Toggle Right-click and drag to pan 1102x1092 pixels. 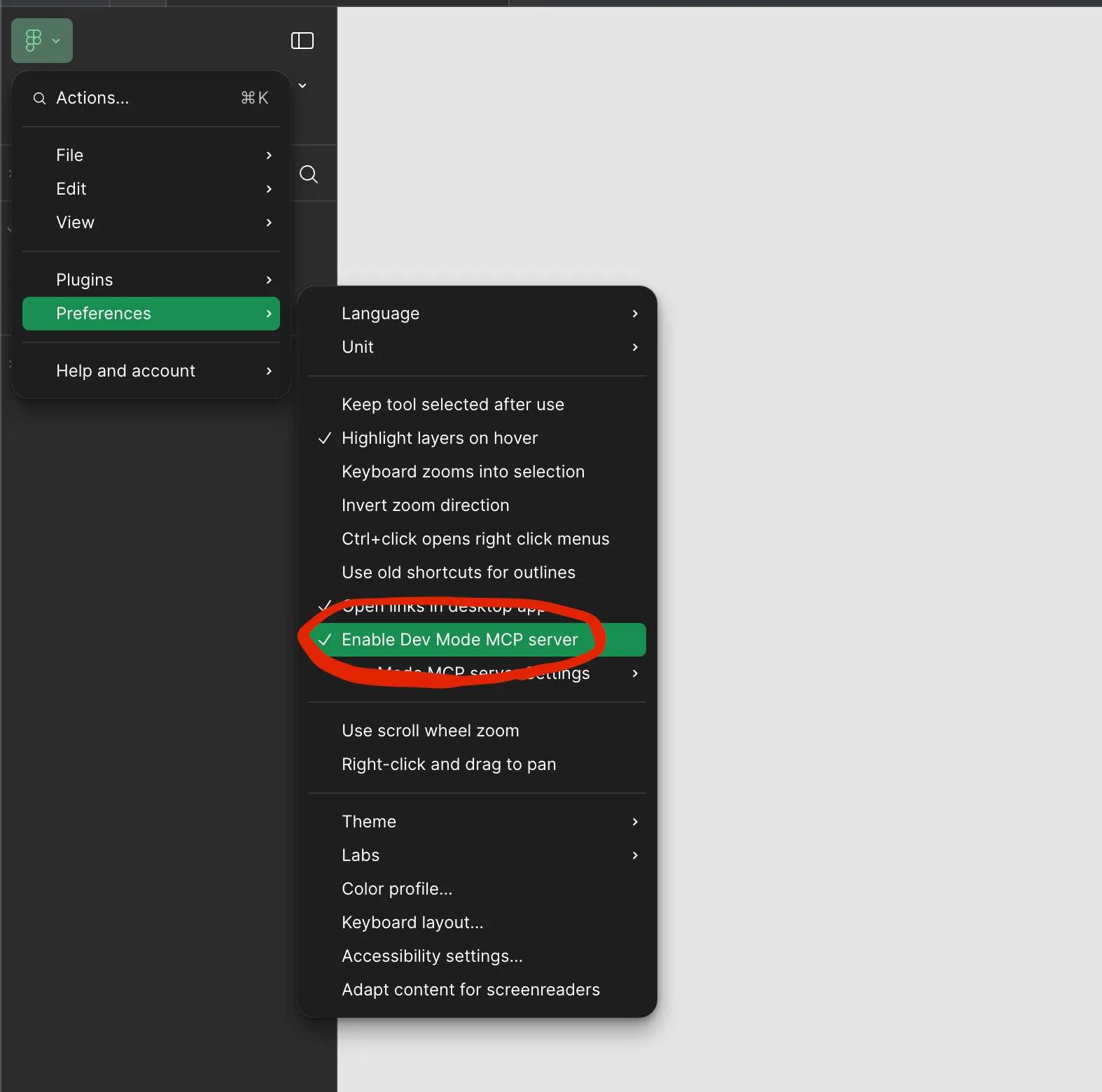(x=477, y=764)
